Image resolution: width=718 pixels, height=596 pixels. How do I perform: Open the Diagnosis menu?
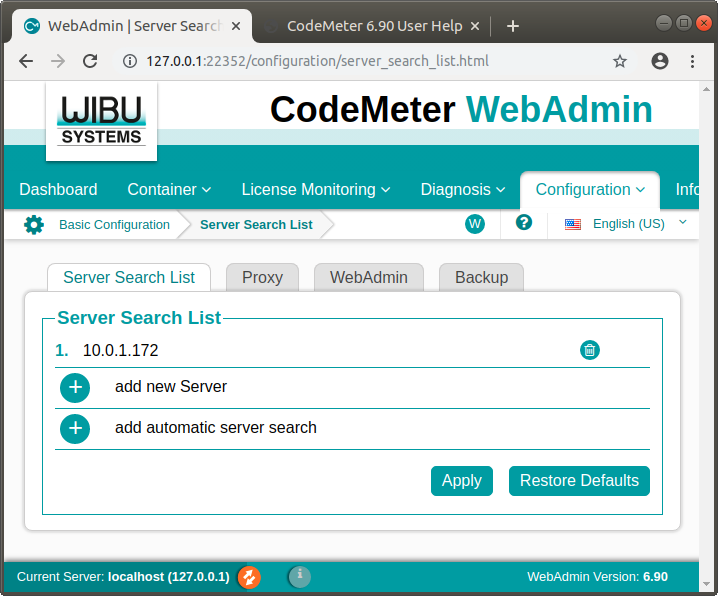click(463, 189)
